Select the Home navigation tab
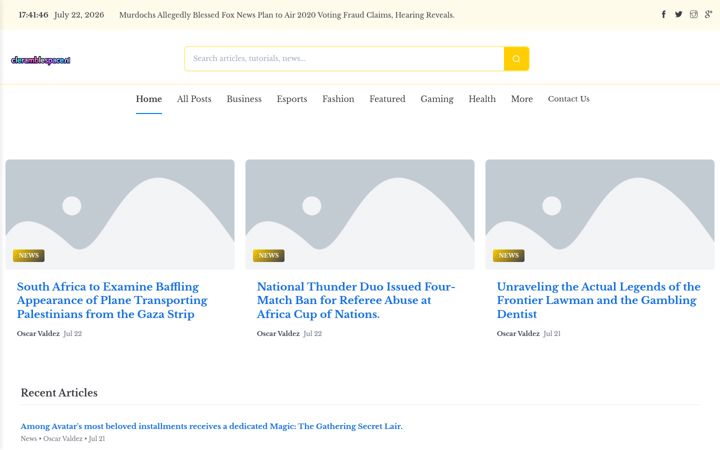The image size is (720, 450). click(x=149, y=99)
